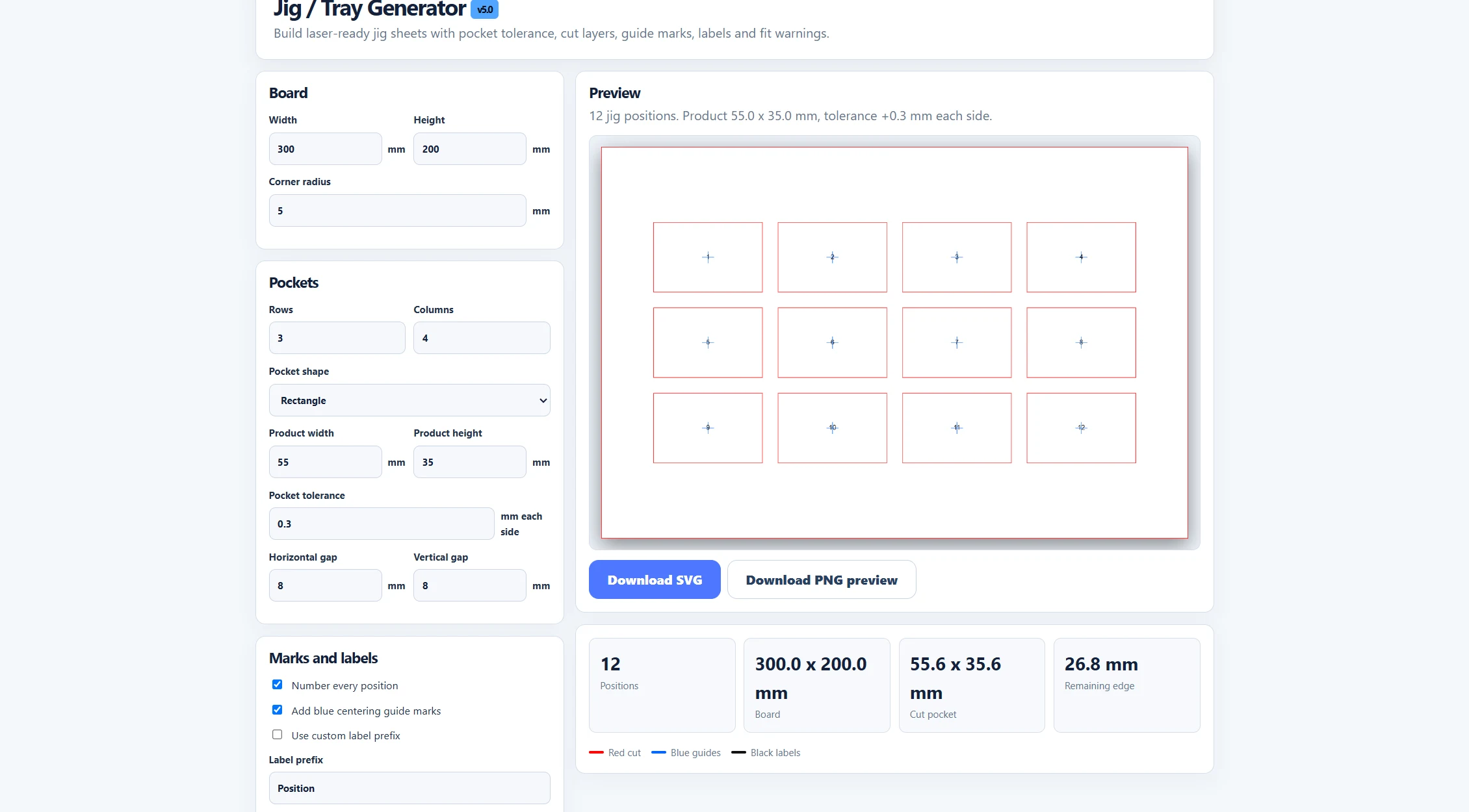Screen dimensions: 1469x812
Task: Click pocket 8 centering mark in preview
Action: coord(1082,342)
